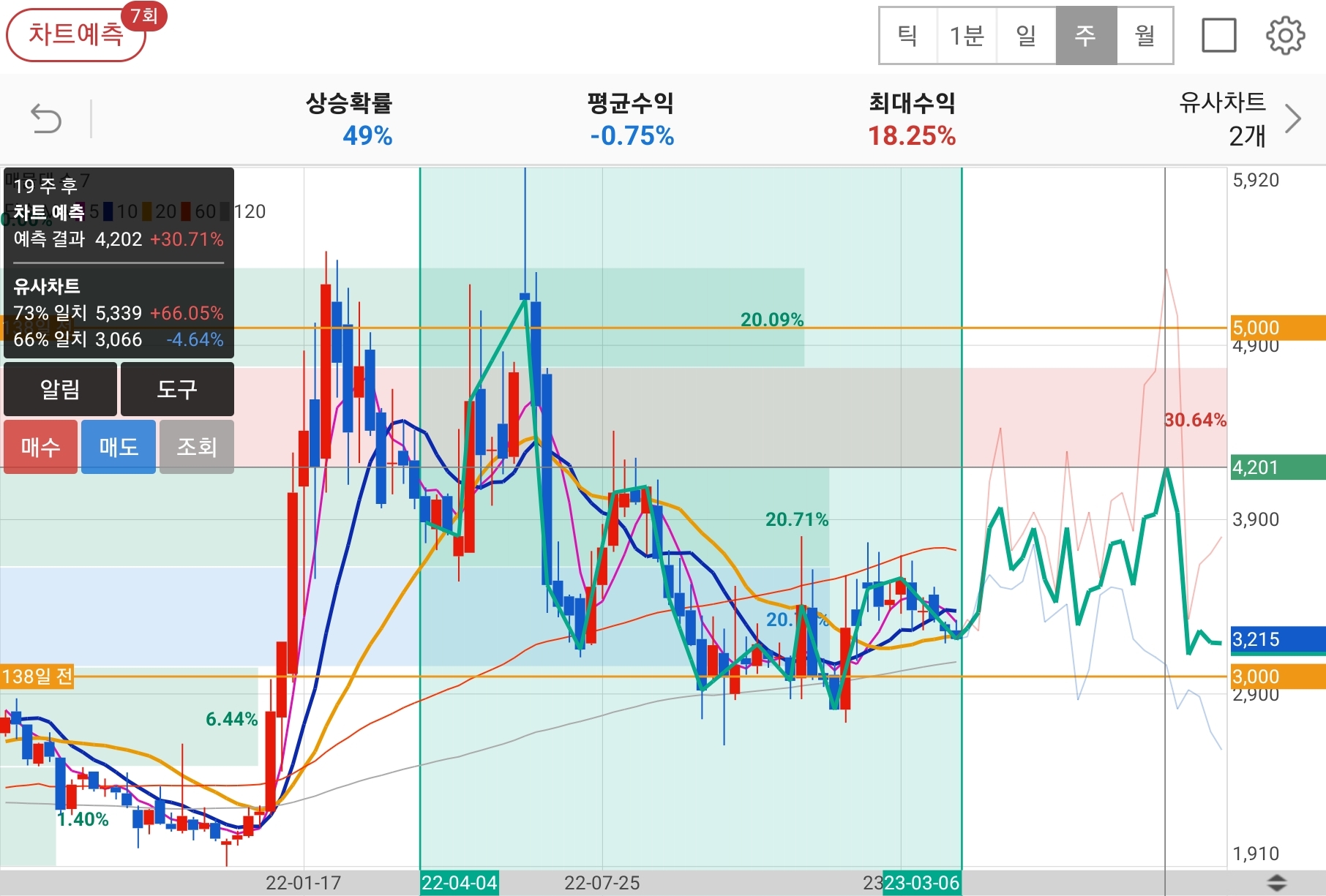This screenshot has height=896, width=1326.
Task: Click the 30.64% gain label
Action: pos(1195,420)
